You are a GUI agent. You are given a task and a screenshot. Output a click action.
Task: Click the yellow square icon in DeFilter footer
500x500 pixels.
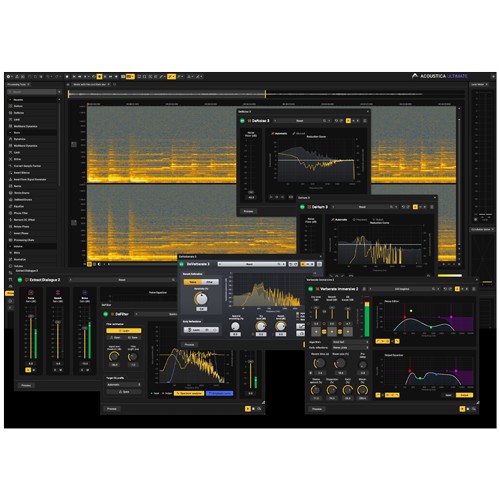(x=248, y=409)
